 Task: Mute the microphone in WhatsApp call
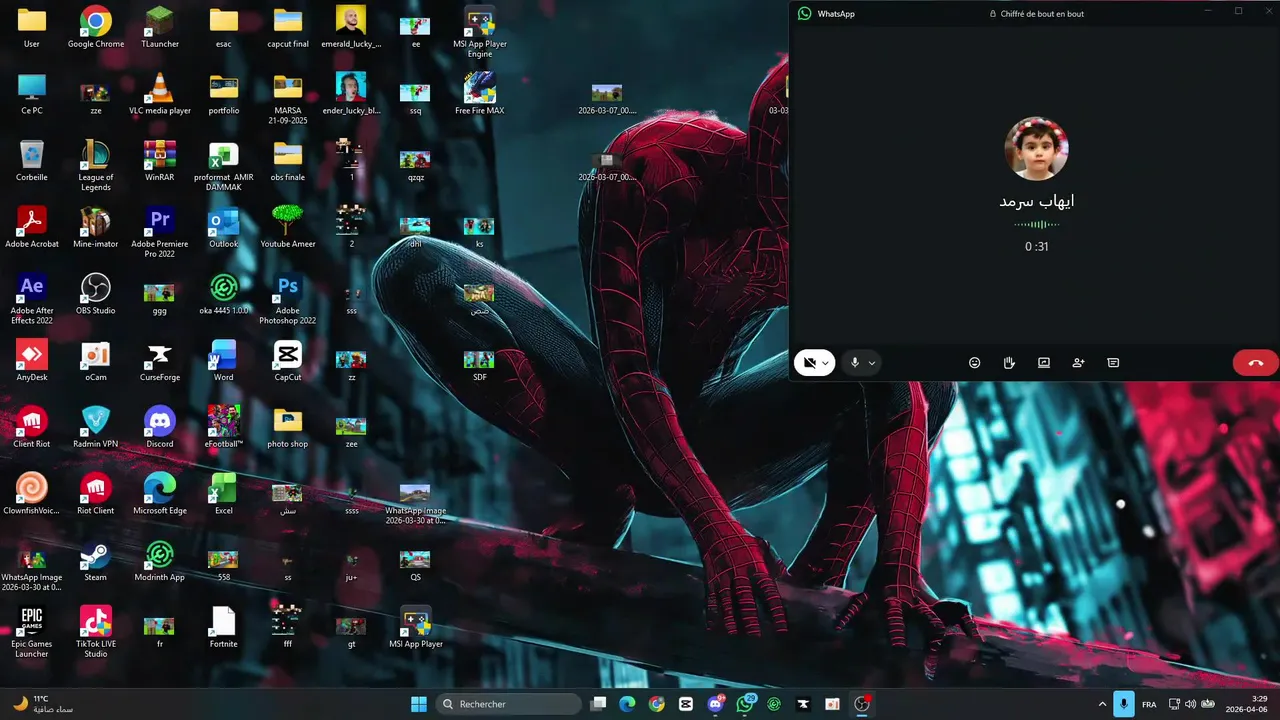[x=854, y=363]
